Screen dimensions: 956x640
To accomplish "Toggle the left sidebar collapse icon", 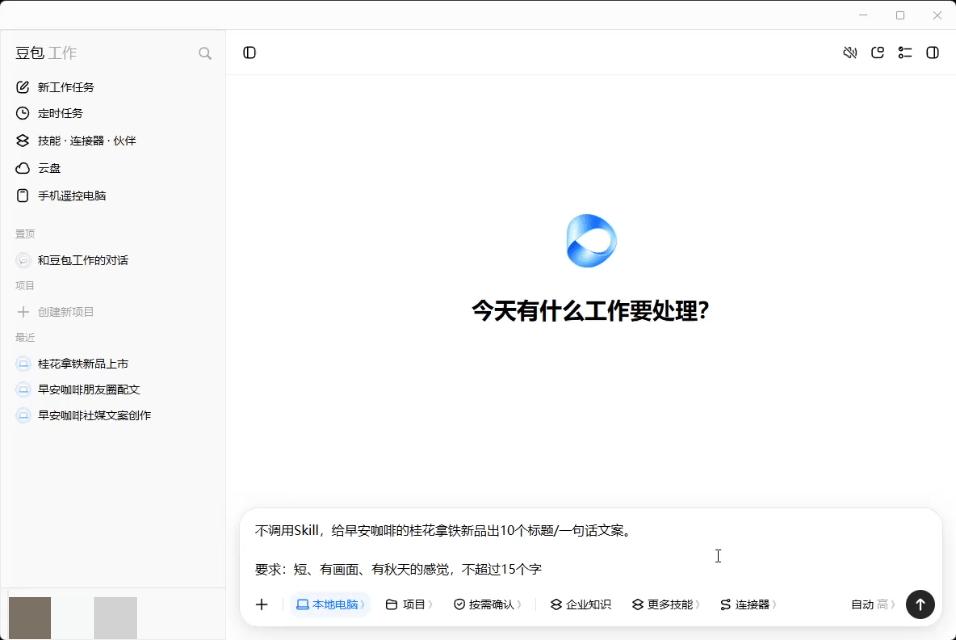I will click(x=249, y=52).
